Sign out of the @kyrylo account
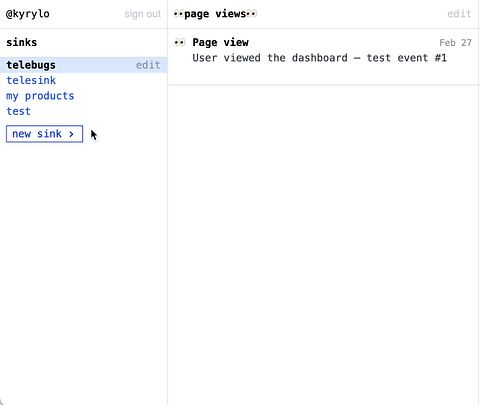The image size is (480, 405). (x=142, y=14)
